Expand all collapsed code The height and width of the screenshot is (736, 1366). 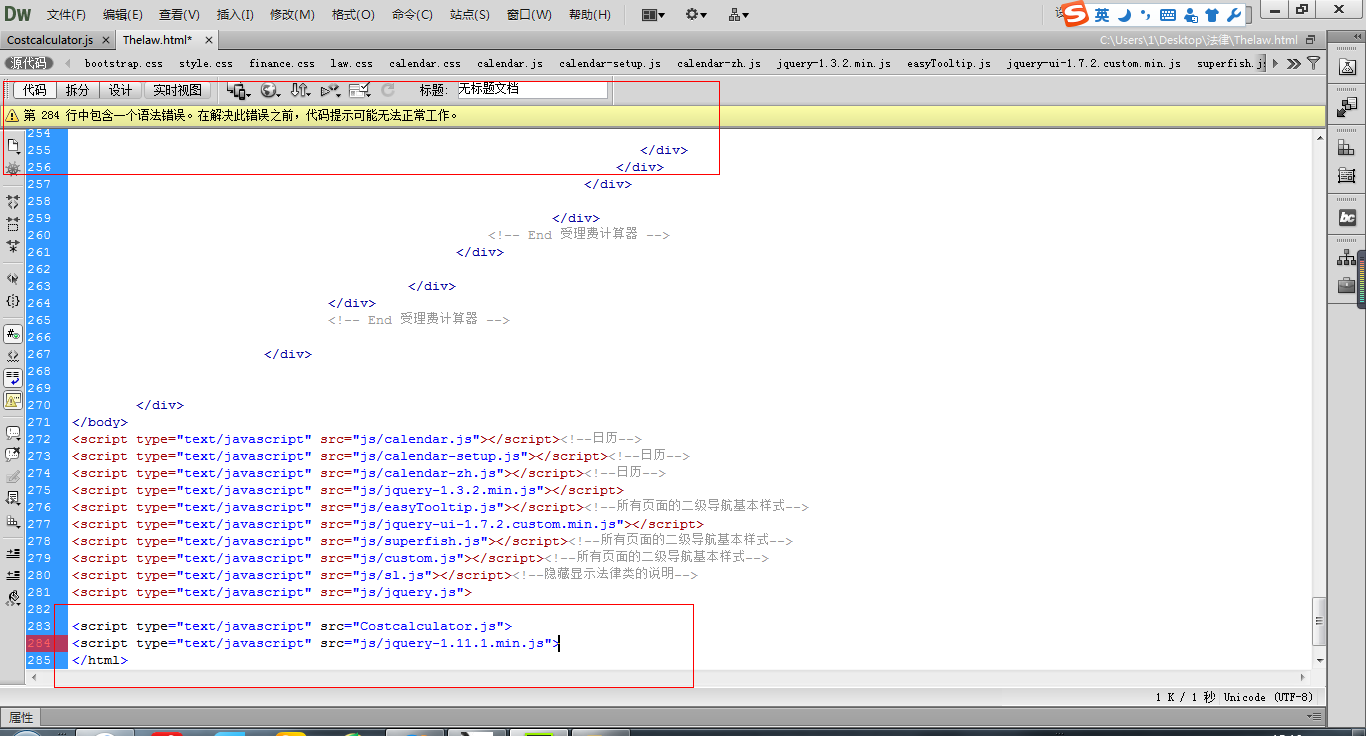click(13, 245)
